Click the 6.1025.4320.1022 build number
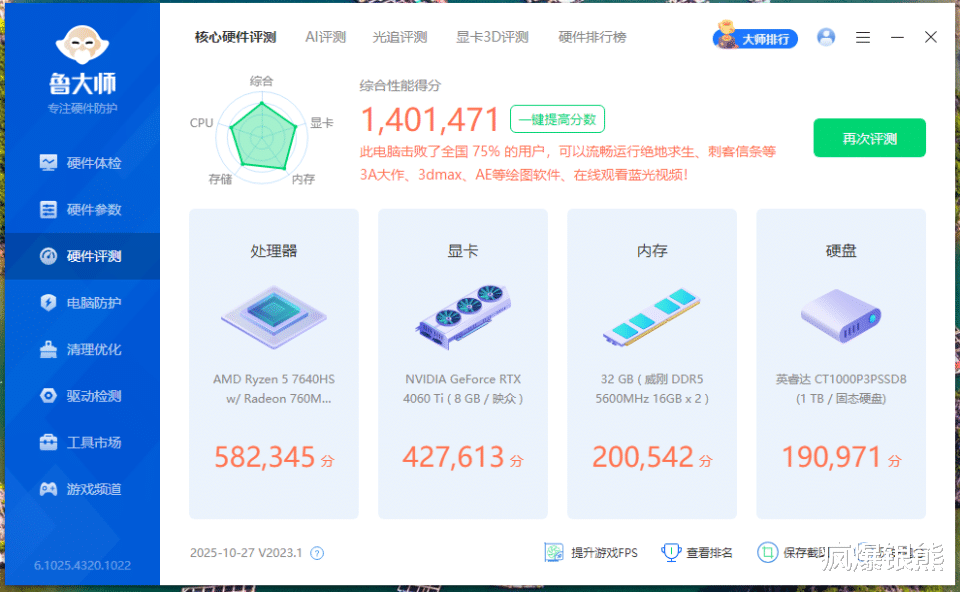 tap(82, 565)
